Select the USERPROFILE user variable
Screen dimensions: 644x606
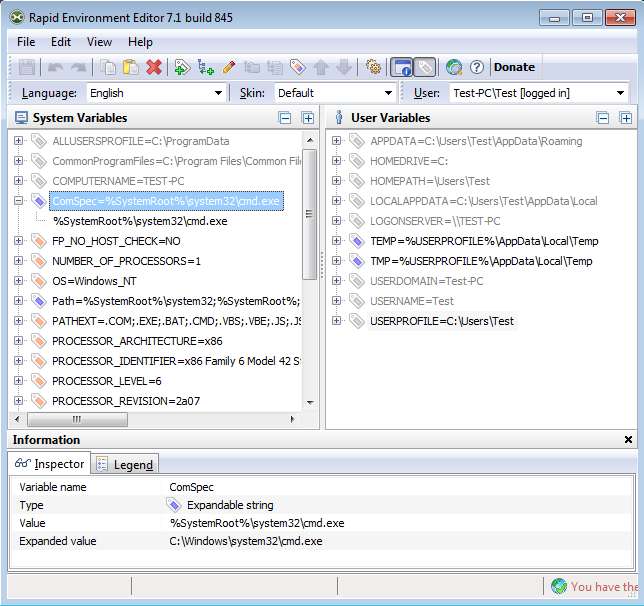(x=441, y=321)
